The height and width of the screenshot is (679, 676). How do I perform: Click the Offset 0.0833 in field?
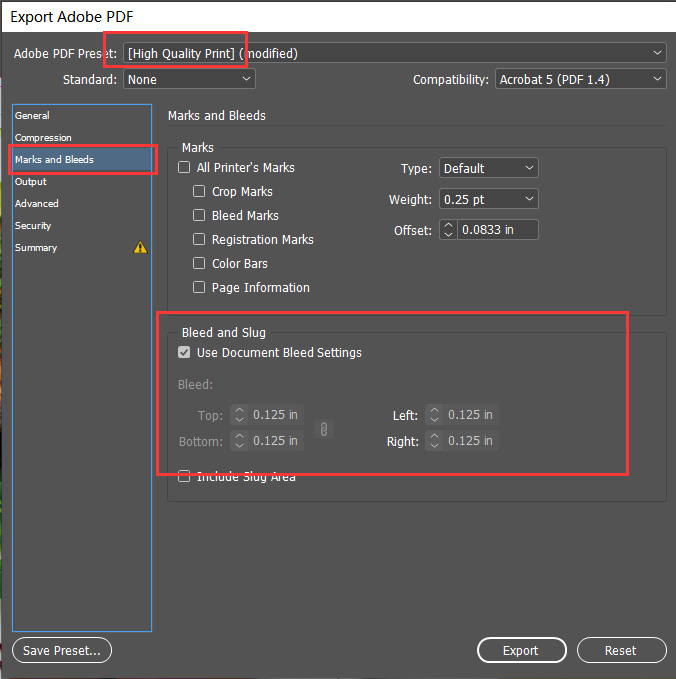pos(498,230)
